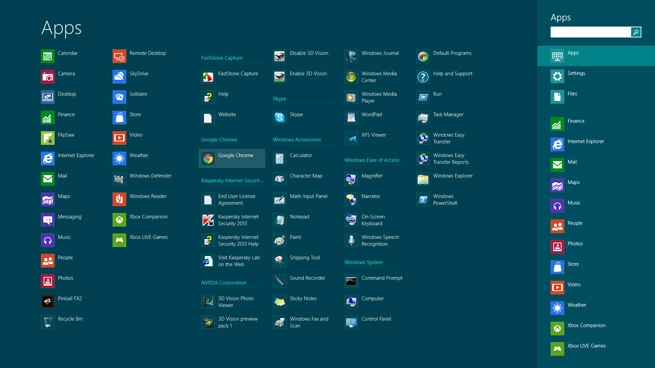655x368 pixels.
Task: Launch Internet Explorer from the apps list
Action: [48, 158]
